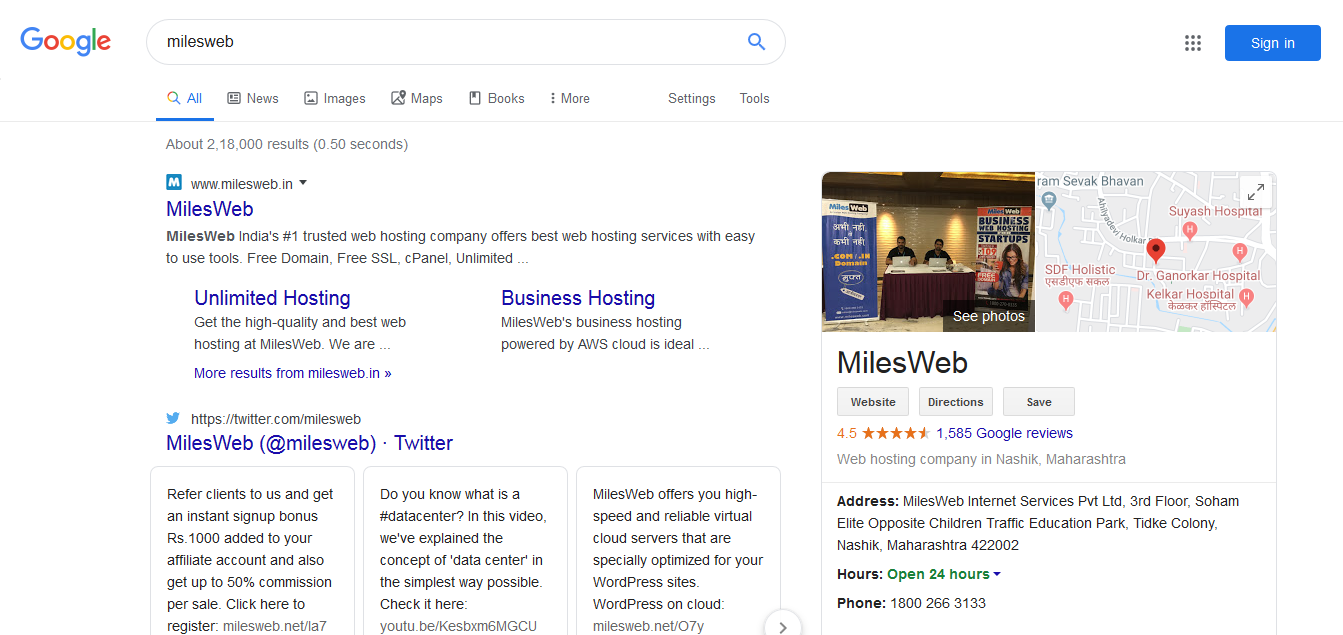The width and height of the screenshot is (1343, 635).
Task: Select the All results tab
Action: point(185,98)
